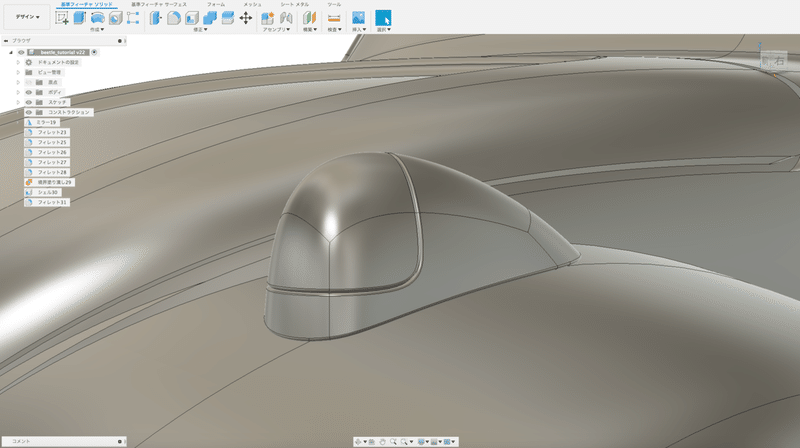The image size is (800, 448).
Task: Switch to the 基準フィーチャ サーフェス tab
Action: [159, 5]
